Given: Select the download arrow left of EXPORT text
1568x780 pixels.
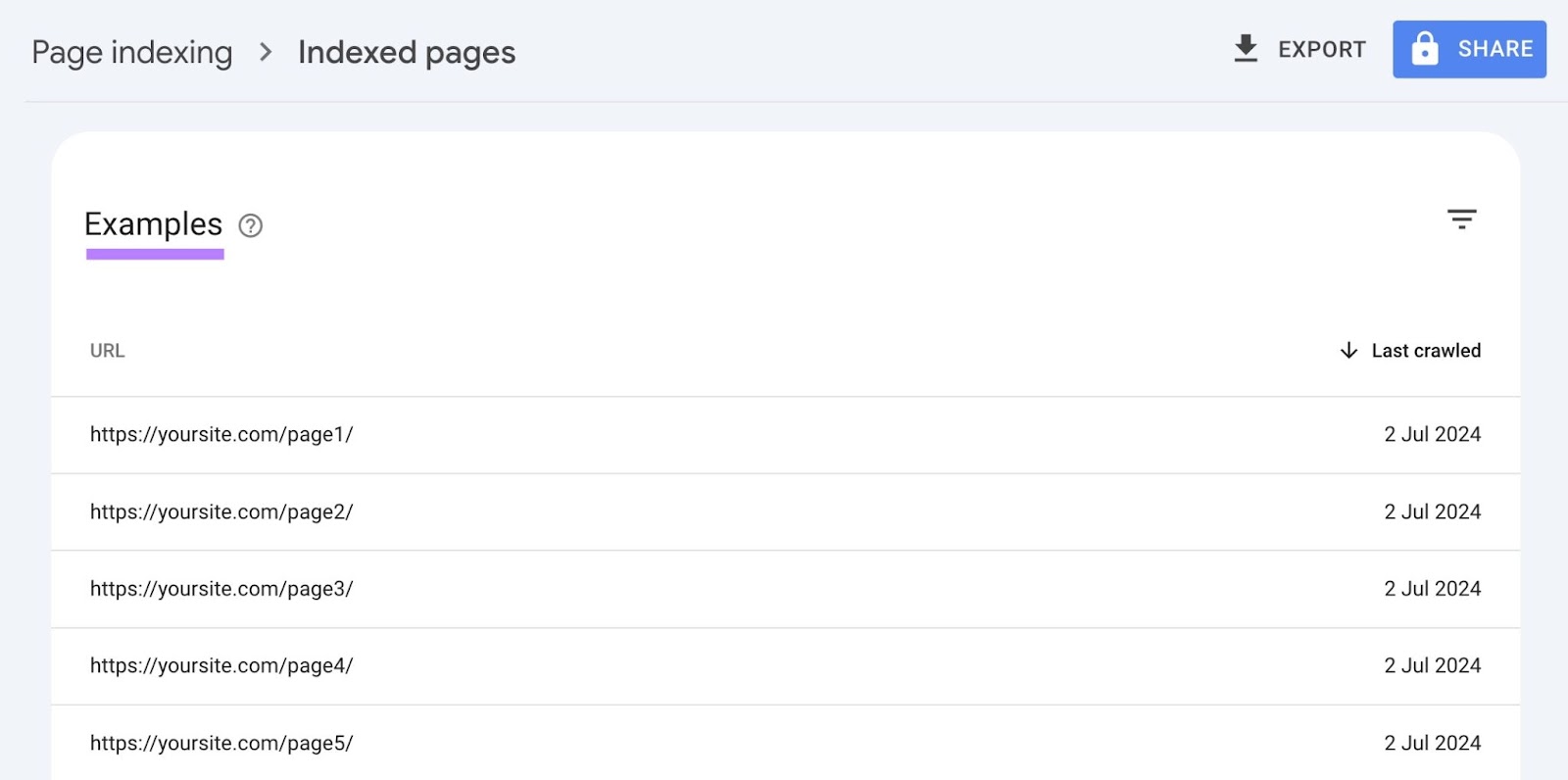Looking at the screenshot, I should pyautogui.click(x=1246, y=48).
